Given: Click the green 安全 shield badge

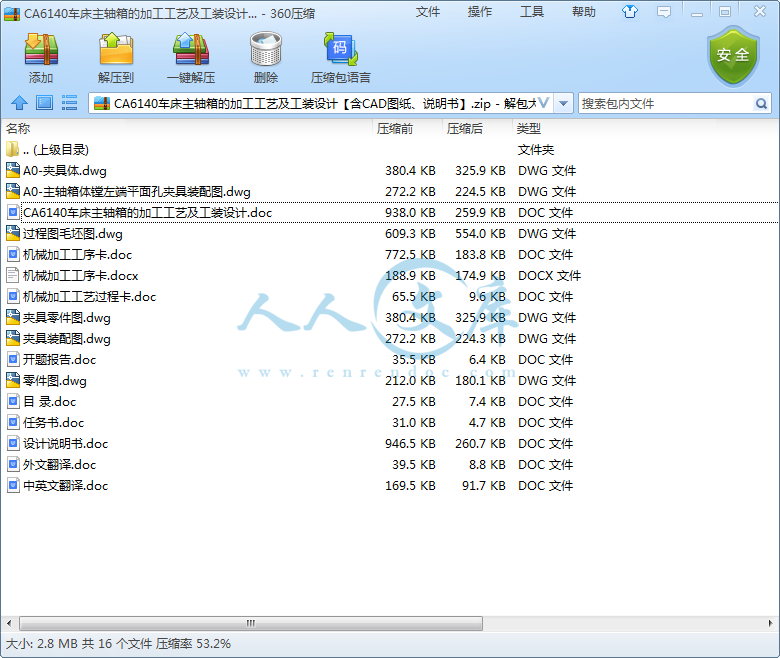Looking at the screenshot, I should (733, 56).
